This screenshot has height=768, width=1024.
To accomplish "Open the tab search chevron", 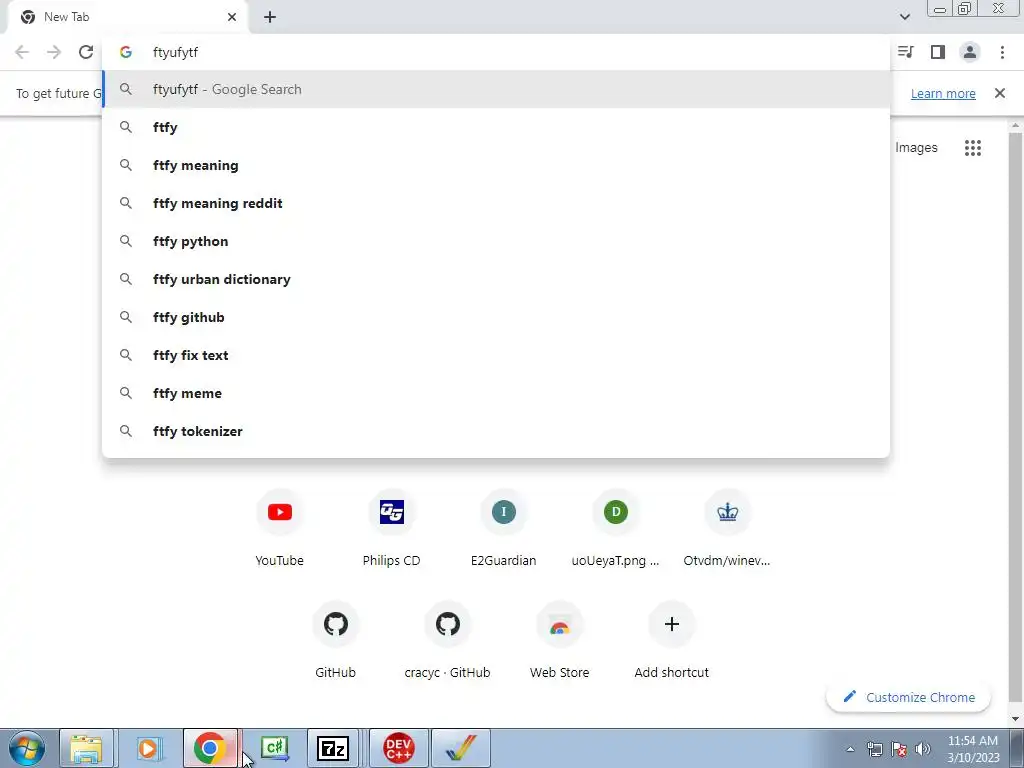I will point(904,17).
